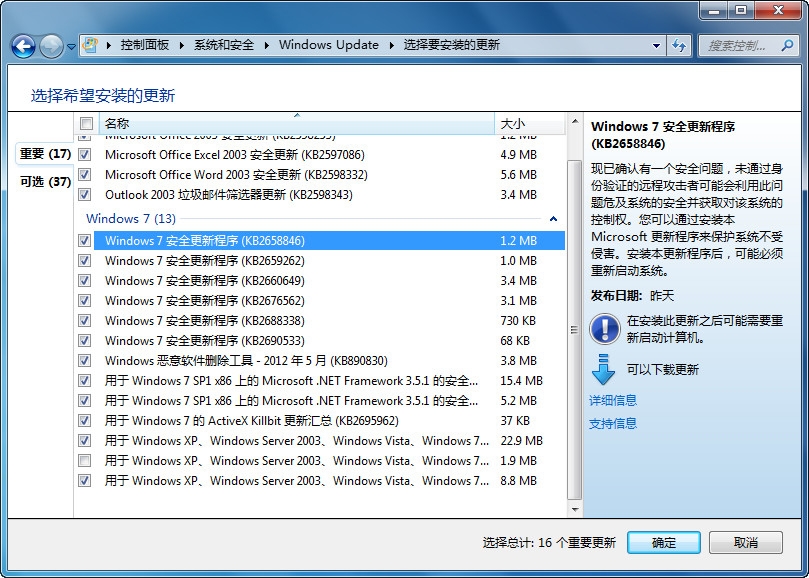809x578 pixels.
Task: Open the recent pages dropdown beside Forward
Action: point(71,46)
